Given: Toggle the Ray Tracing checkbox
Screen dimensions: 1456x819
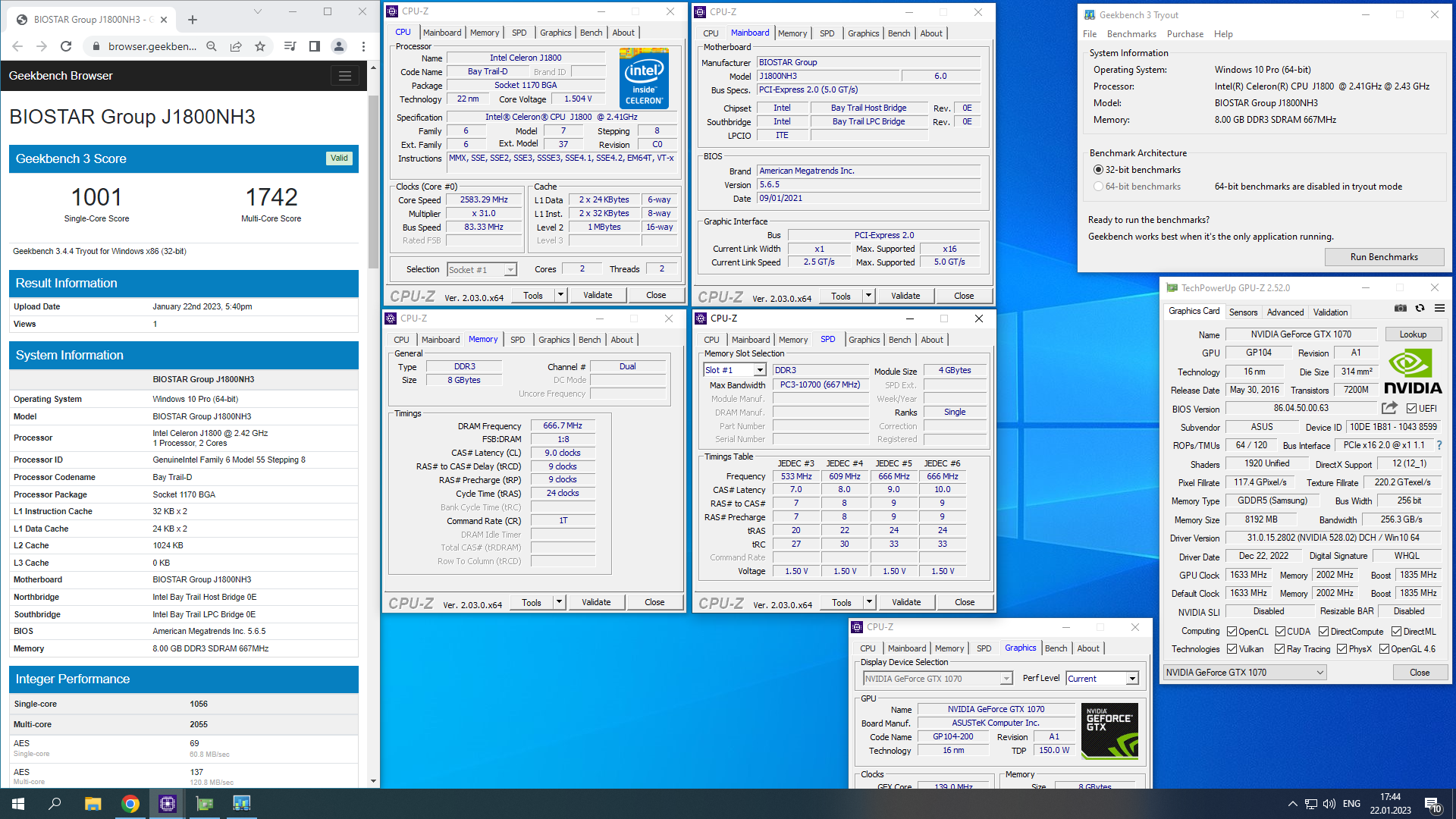Looking at the screenshot, I should pyautogui.click(x=1280, y=649).
